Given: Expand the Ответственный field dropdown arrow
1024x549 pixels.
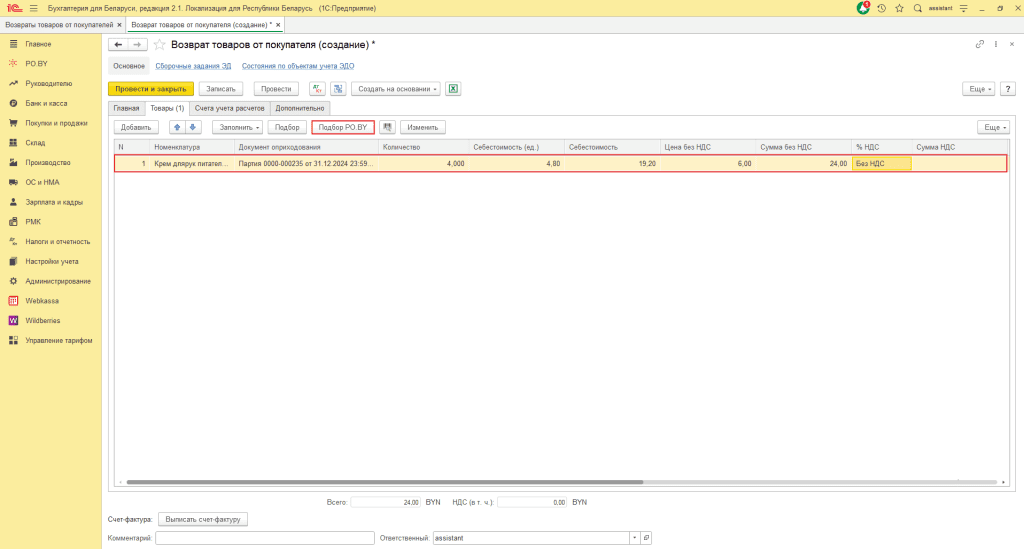Looking at the screenshot, I should pos(634,538).
